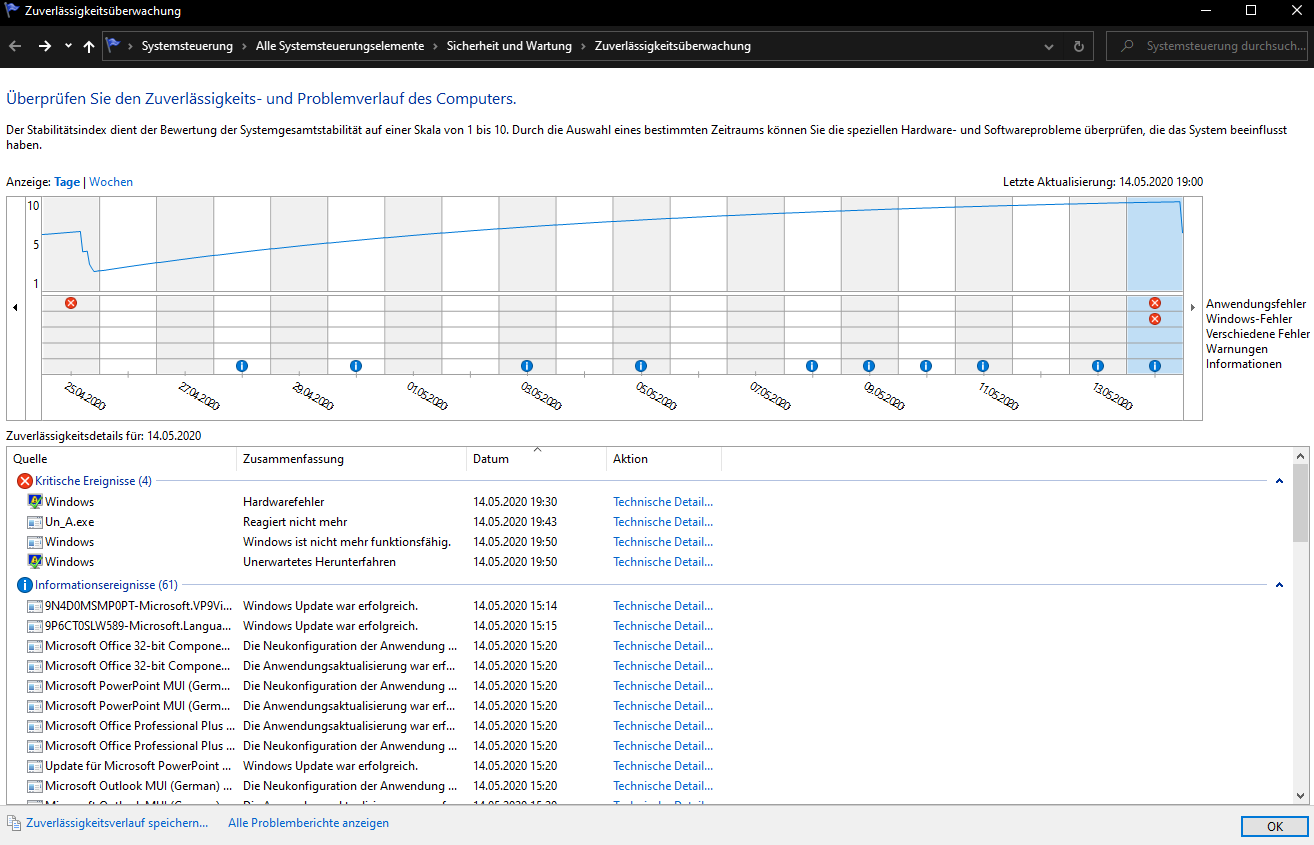Confirm with the OK button
Screen dimensions: 1314x845
pyautogui.click(x=1274, y=827)
